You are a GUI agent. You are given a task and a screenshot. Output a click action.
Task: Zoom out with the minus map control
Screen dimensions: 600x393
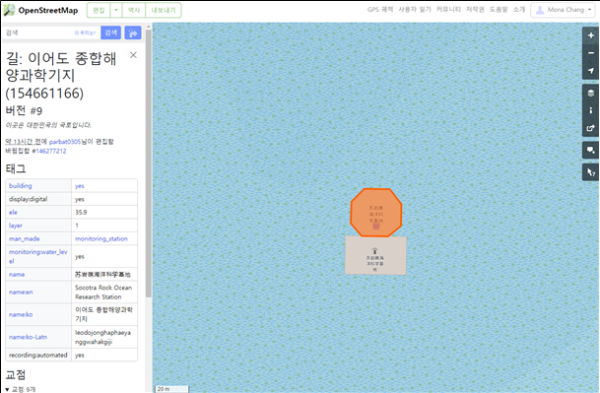click(590, 53)
